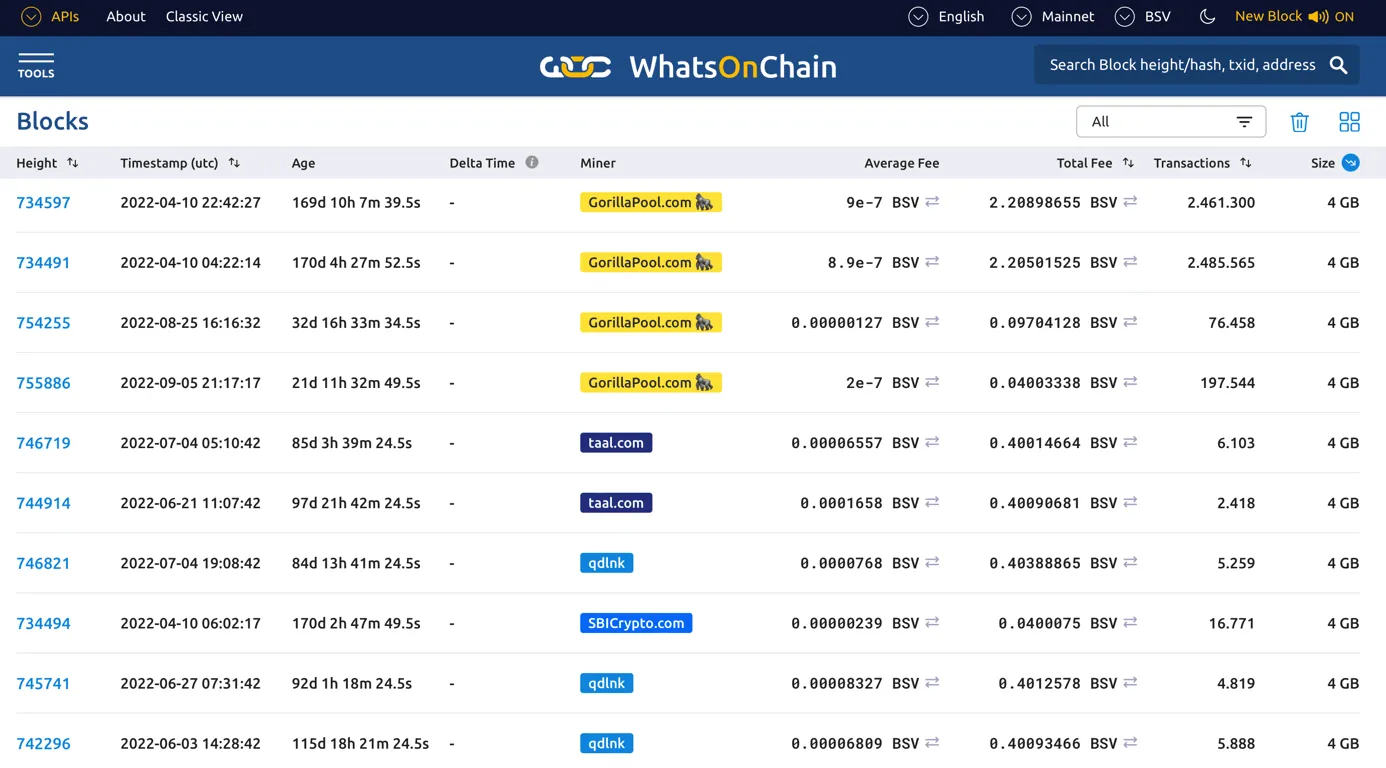
Task: Swap currency icon beside 0.00008327 BSV
Action: (932, 682)
